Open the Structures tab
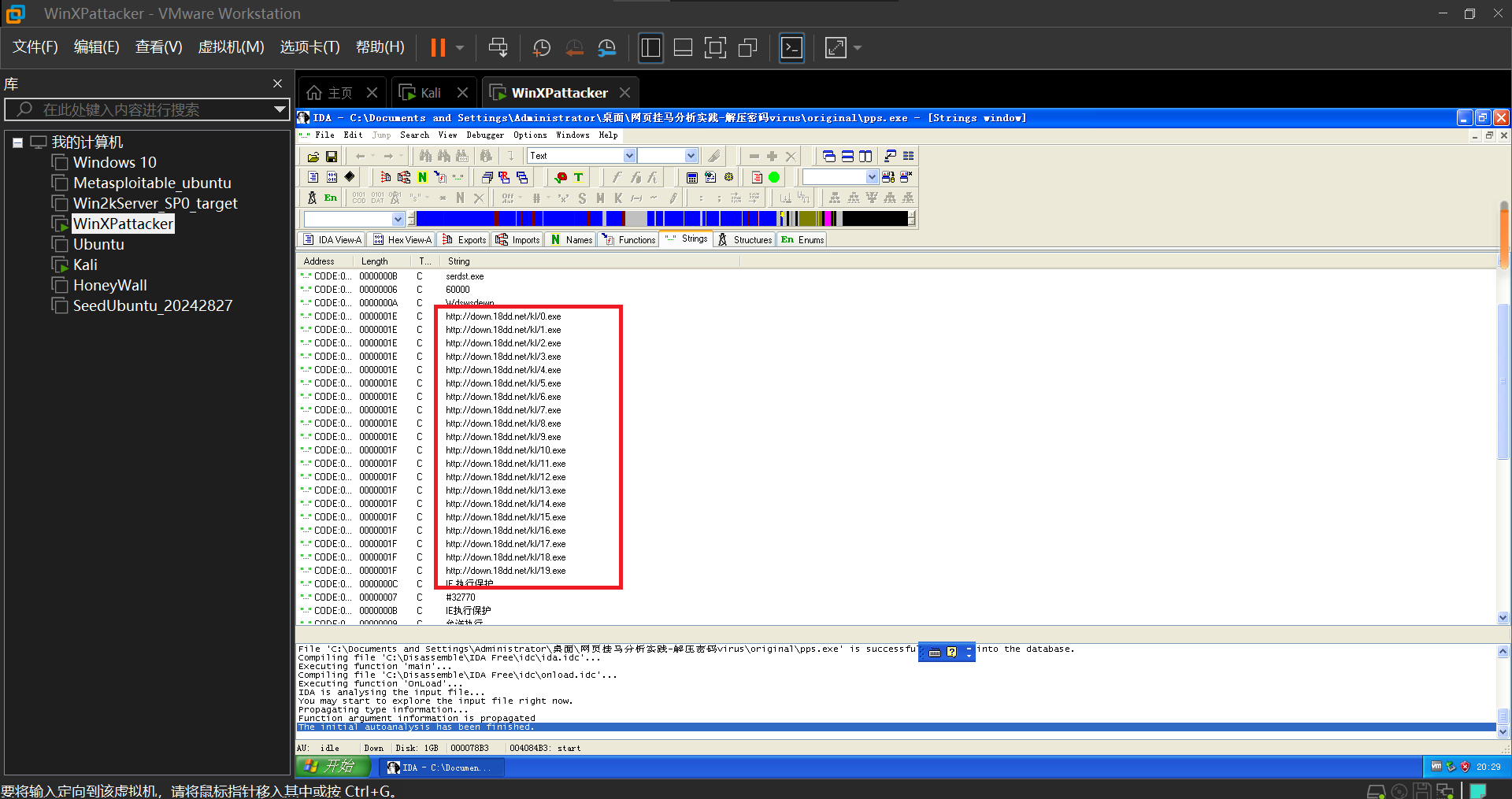 [744, 240]
